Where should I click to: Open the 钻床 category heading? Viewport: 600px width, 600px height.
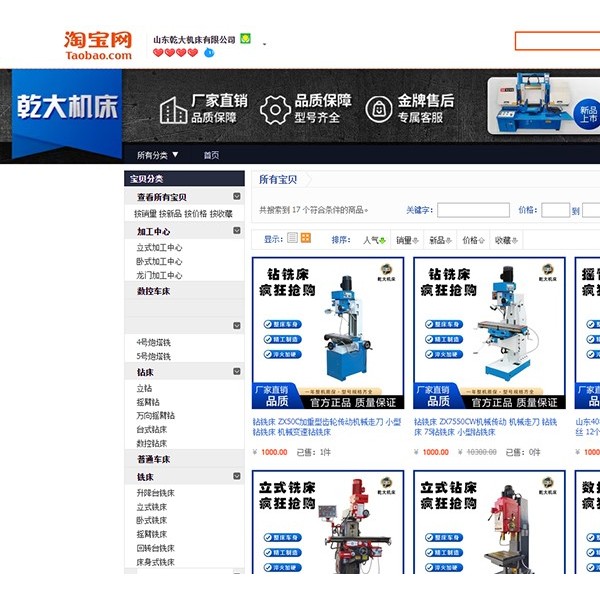click(145, 372)
